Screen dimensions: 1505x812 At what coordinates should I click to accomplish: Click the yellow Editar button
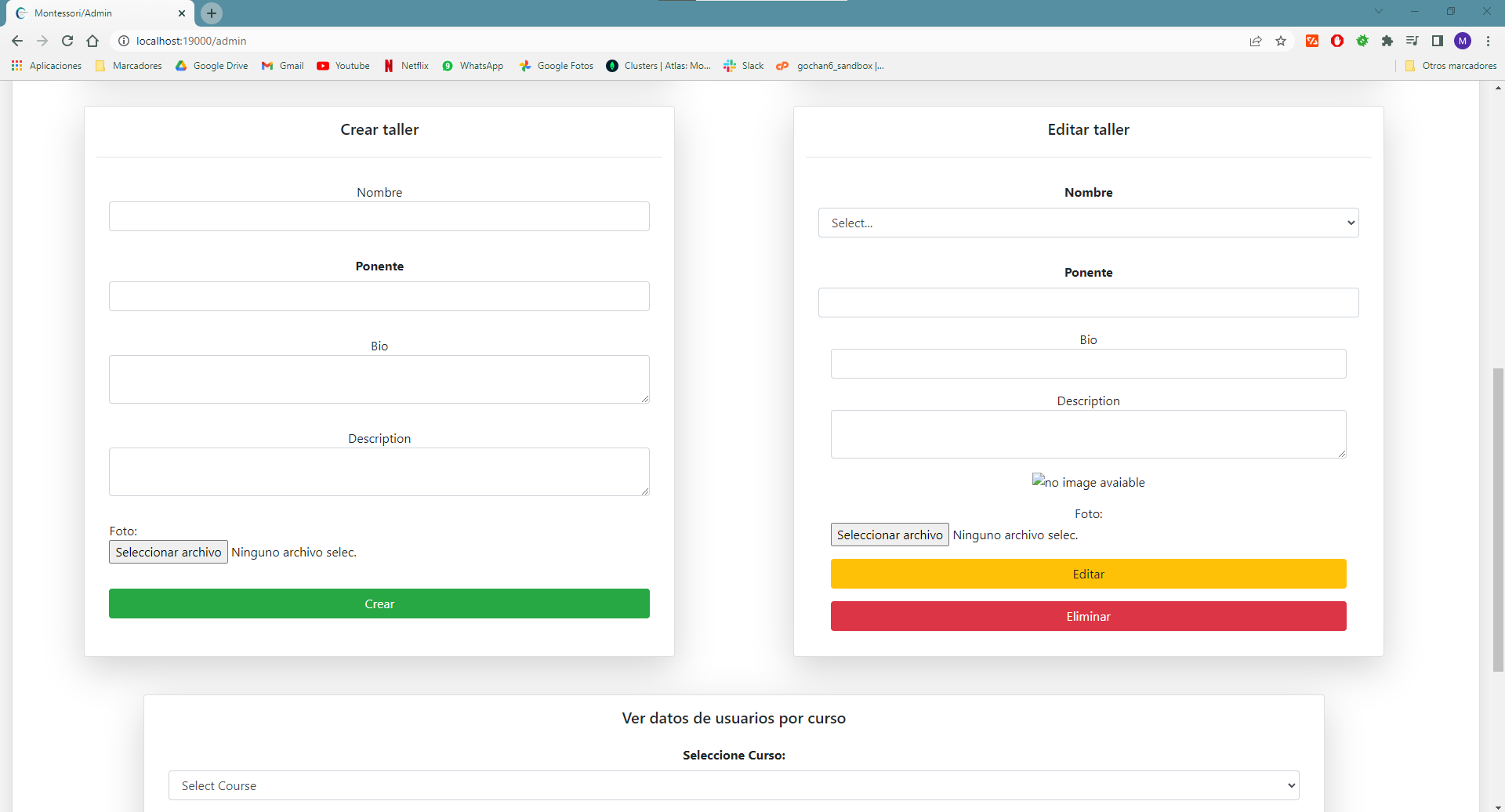point(1089,574)
